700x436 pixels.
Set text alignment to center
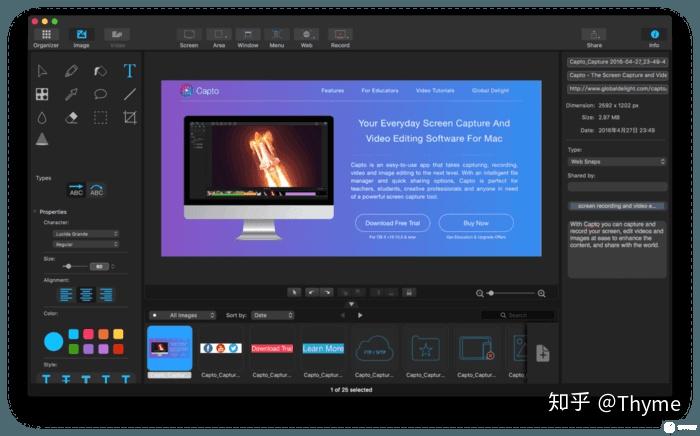86,295
